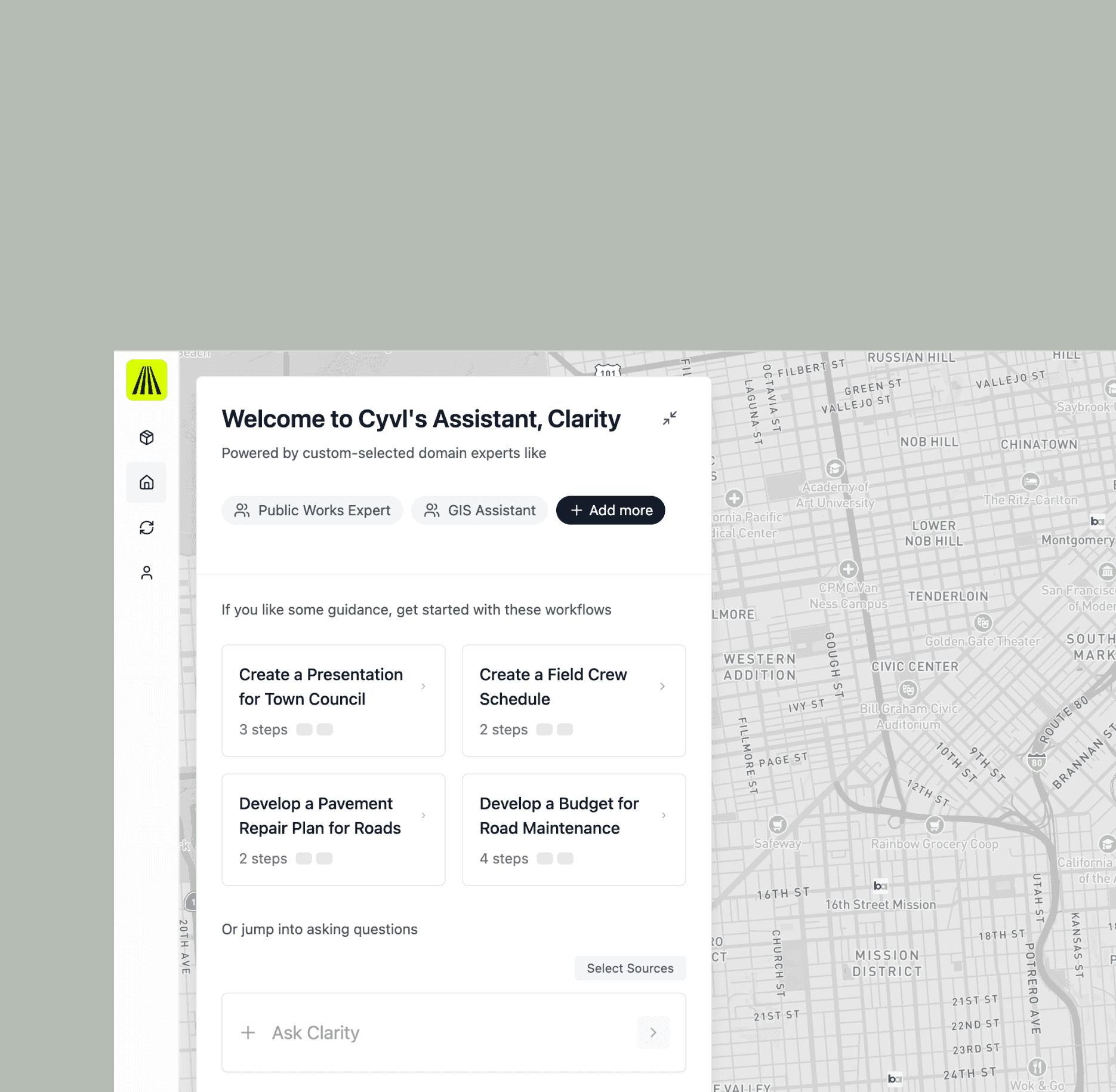Click the WESTERN ADDITION map label
This screenshot has height=1092, width=1116.
[x=760, y=667]
